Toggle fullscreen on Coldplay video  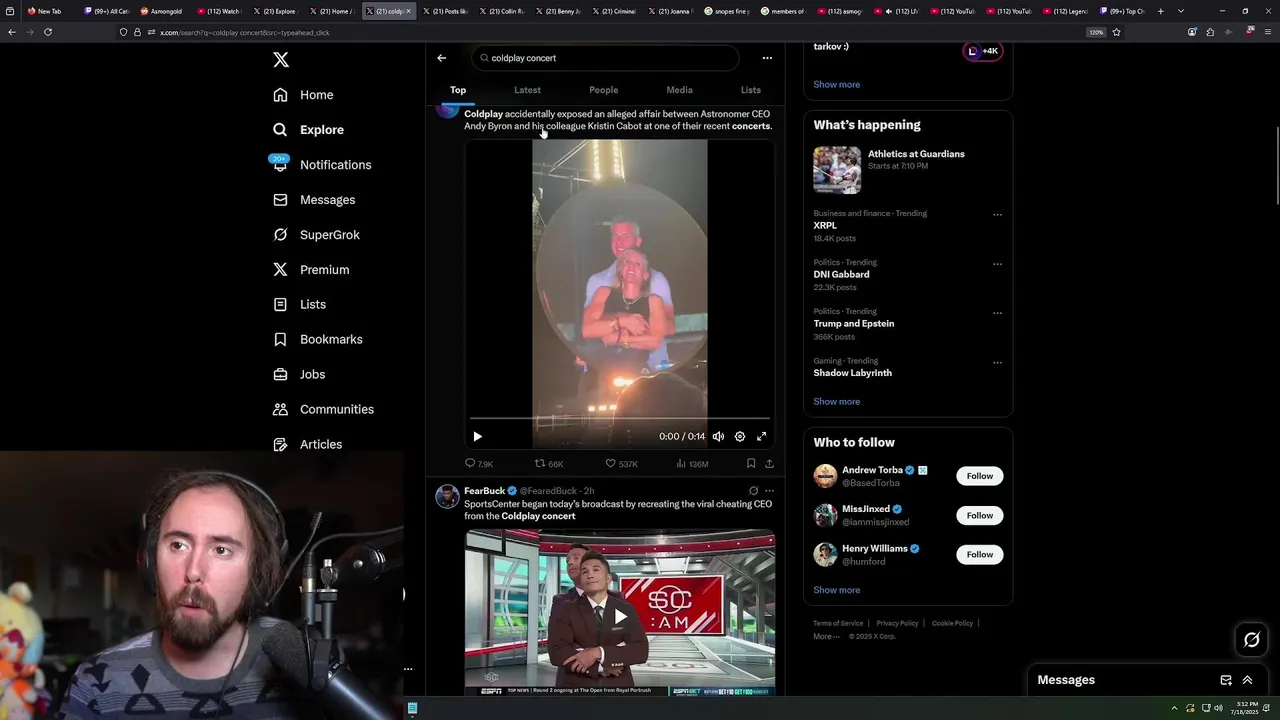tap(761, 436)
